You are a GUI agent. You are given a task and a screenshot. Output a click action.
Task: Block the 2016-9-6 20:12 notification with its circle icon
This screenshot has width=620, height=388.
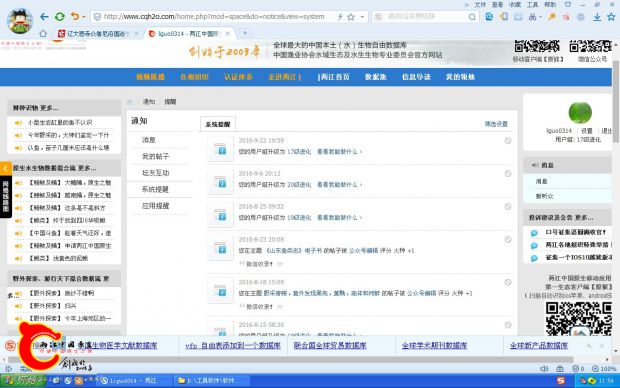point(508,174)
